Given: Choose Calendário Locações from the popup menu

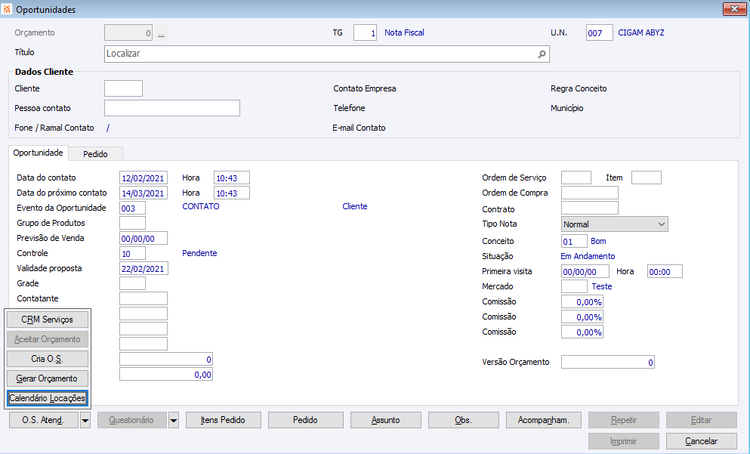Looking at the screenshot, I should tap(47, 398).
